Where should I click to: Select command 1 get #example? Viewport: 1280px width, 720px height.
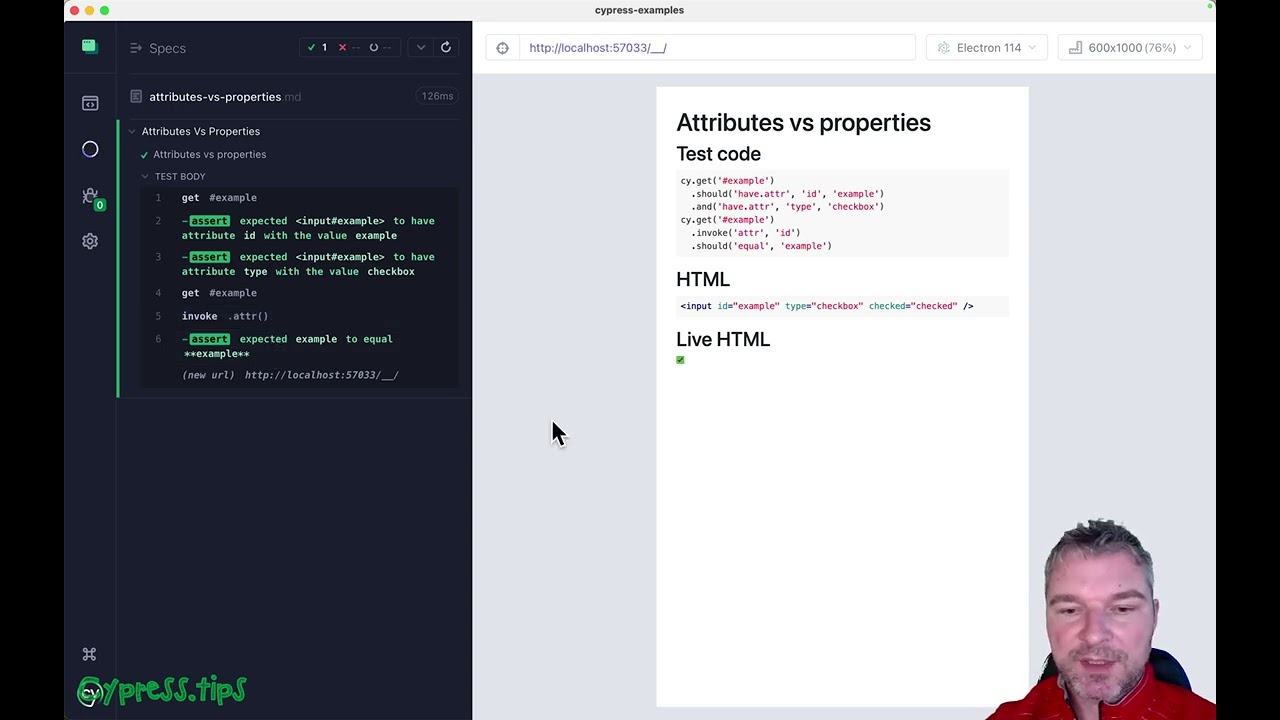pos(298,198)
